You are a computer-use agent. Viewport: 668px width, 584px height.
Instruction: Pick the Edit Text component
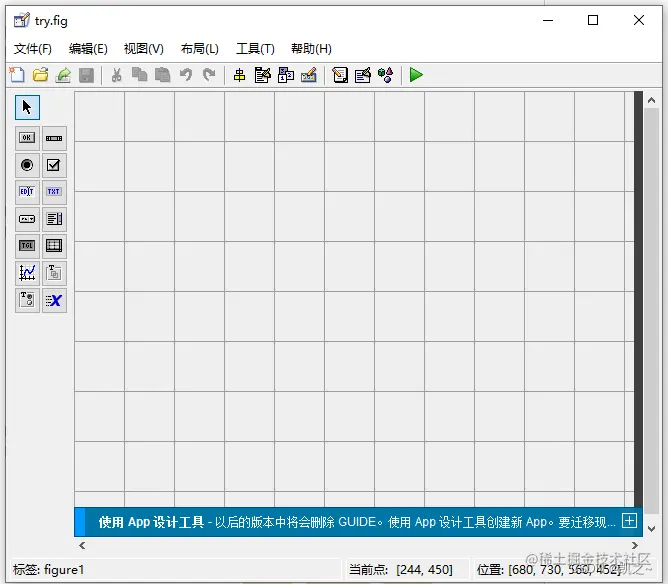coord(27,192)
